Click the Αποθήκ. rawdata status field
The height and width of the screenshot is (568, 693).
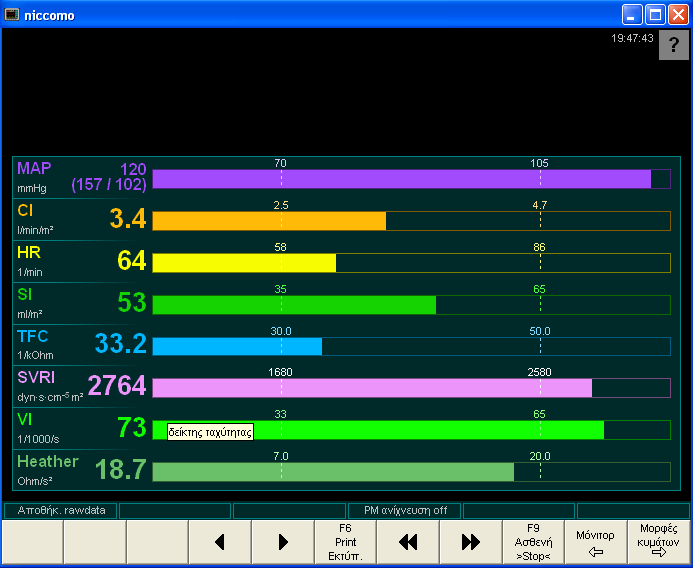(61, 511)
